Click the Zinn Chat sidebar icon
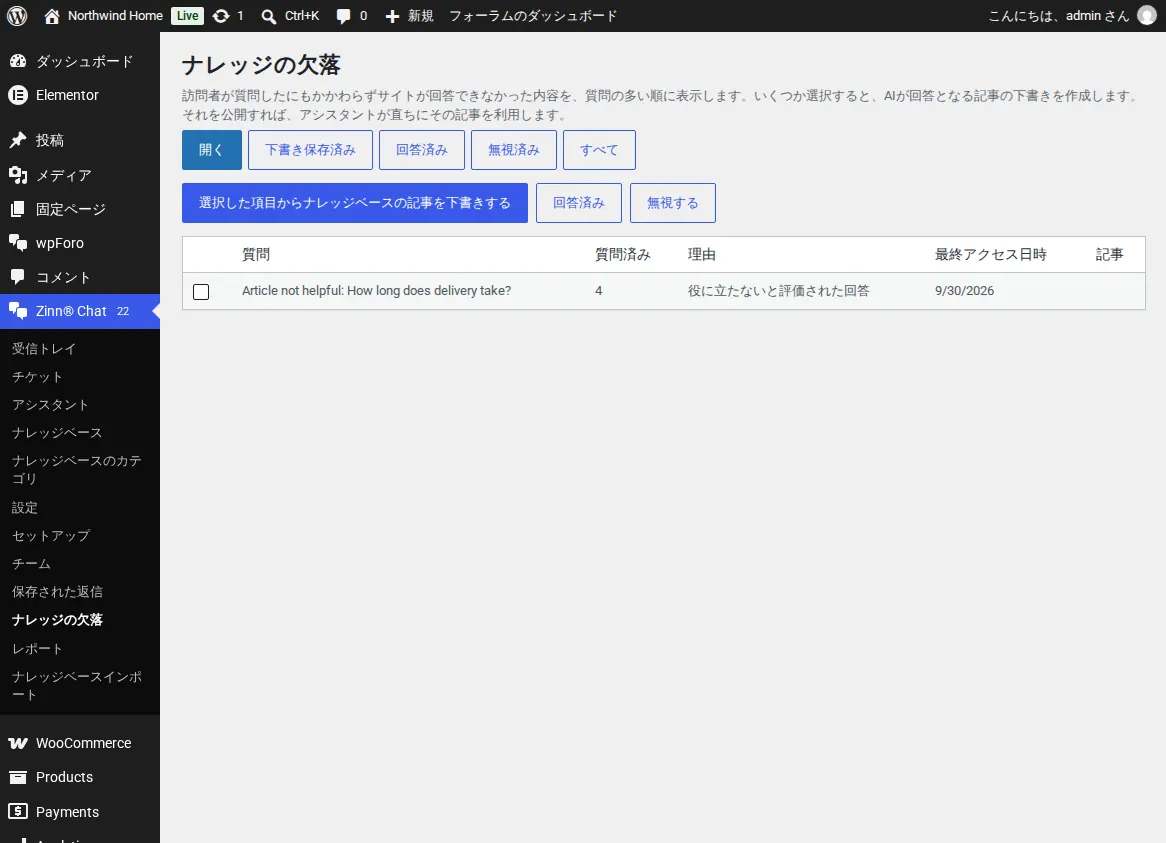Screen dimensions: 1166x843 18,311
